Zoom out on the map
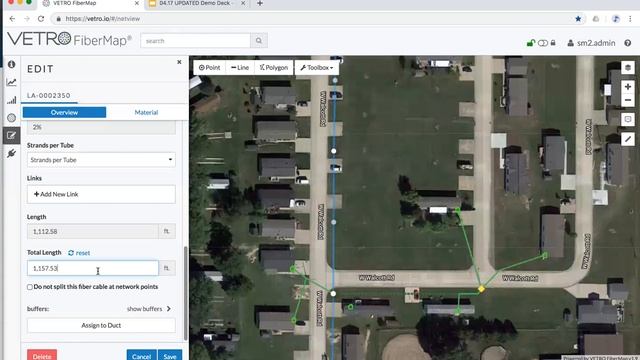 [628, 100]
